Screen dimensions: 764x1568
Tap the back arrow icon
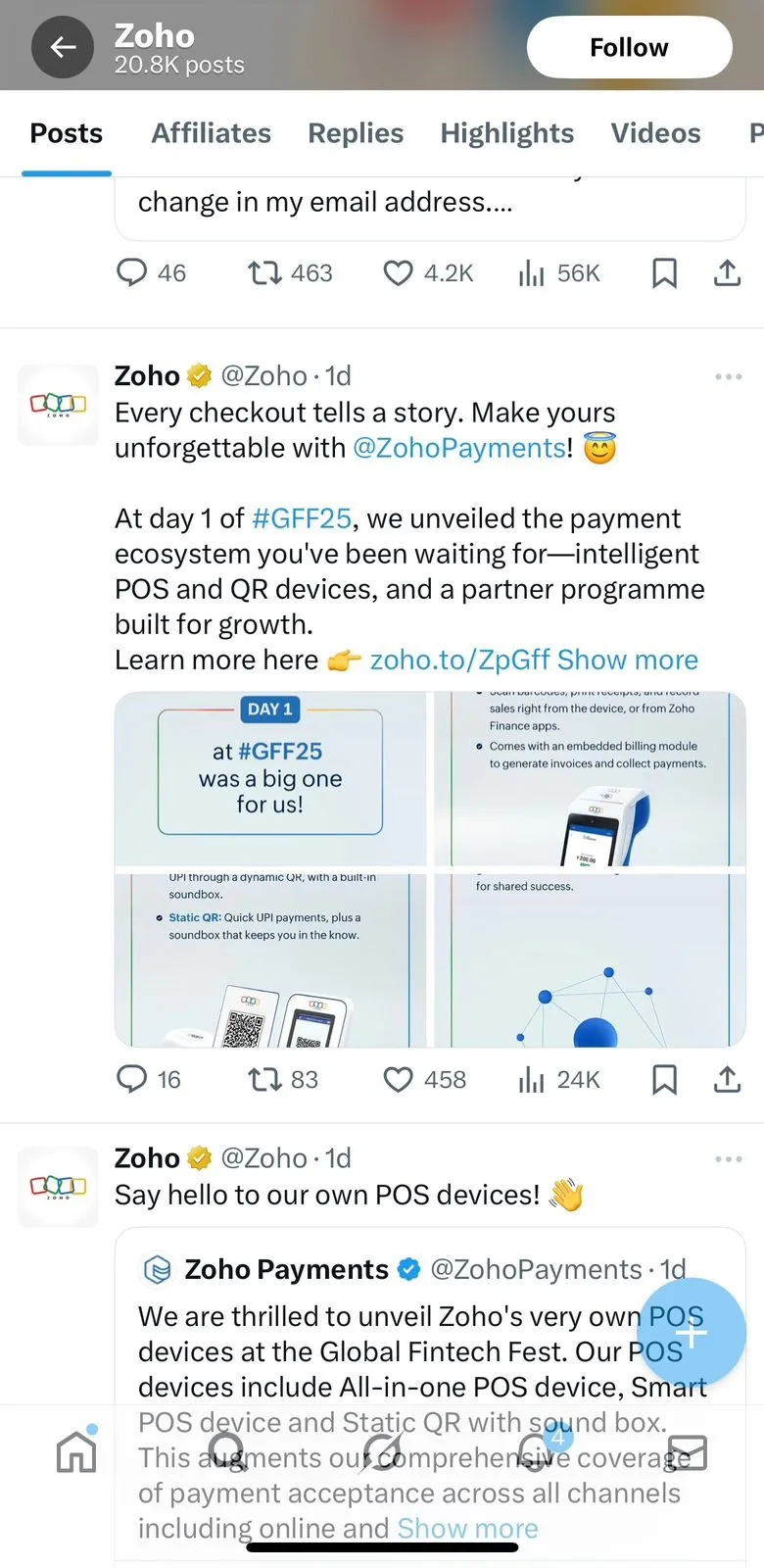point(63,47)
